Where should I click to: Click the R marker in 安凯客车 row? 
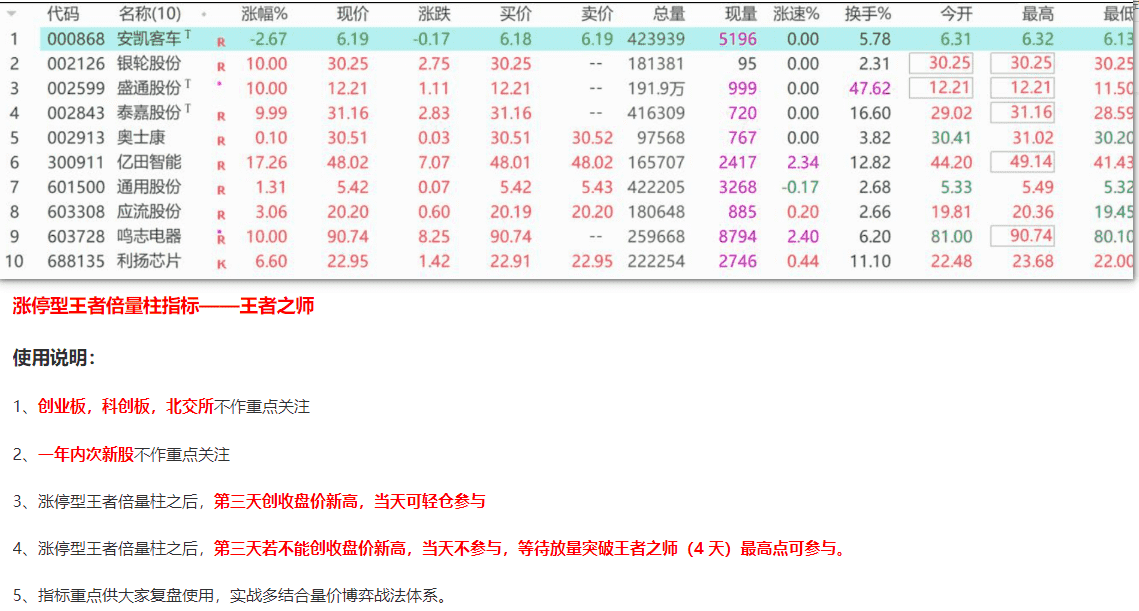click(x=221, y=42)
